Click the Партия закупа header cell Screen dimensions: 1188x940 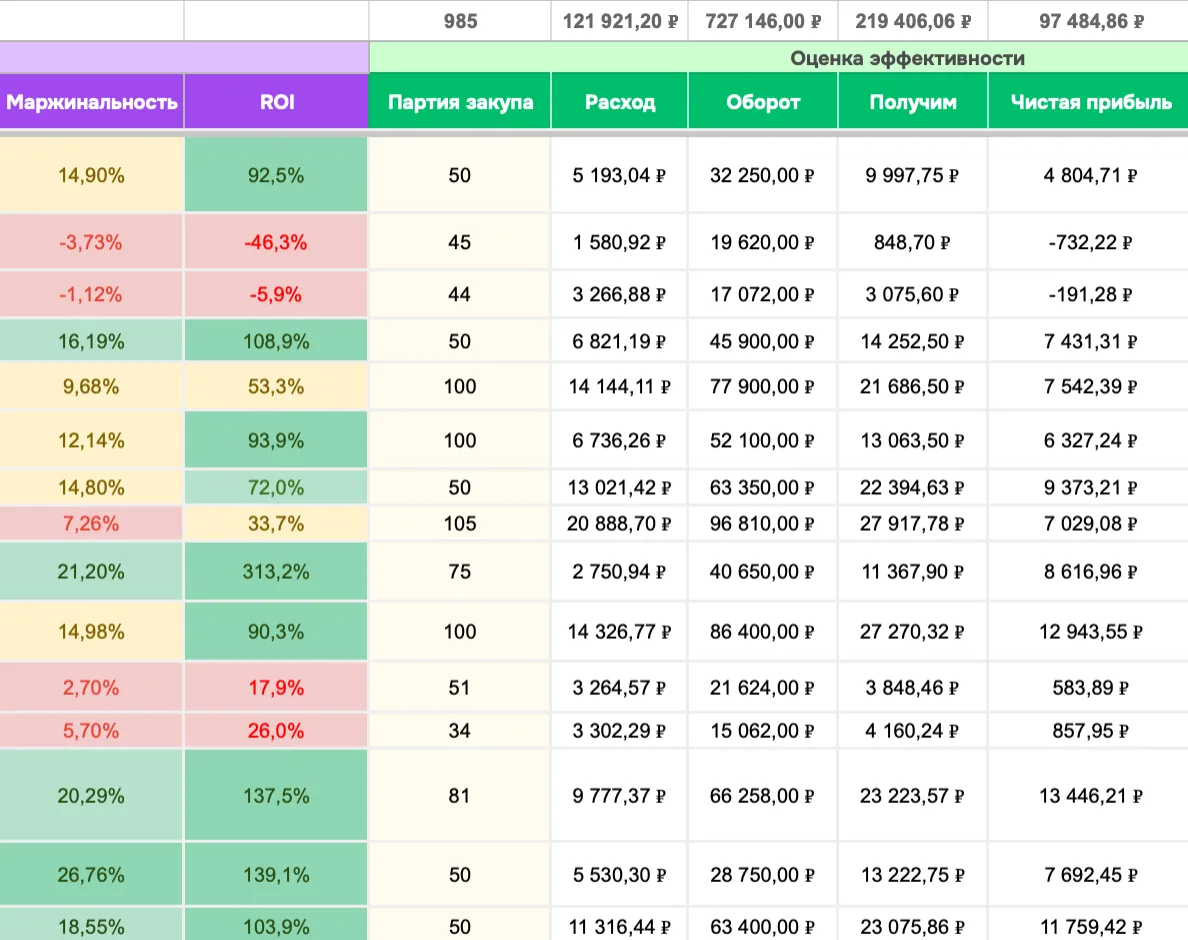point(460,101)
